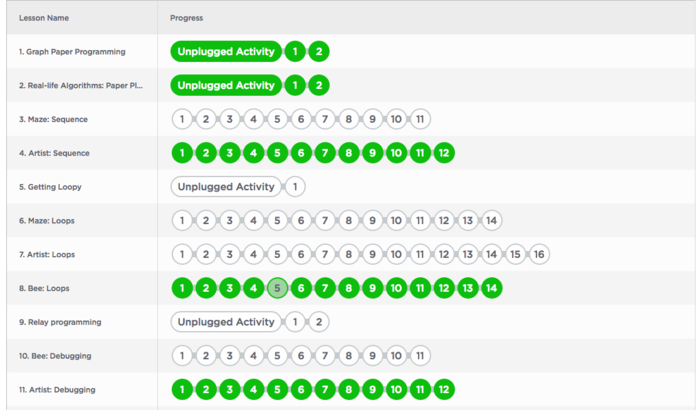Screen dimensions: 700x410
Task: Open puzzle 14 in Bee: Loops
Action: point(491,289)
